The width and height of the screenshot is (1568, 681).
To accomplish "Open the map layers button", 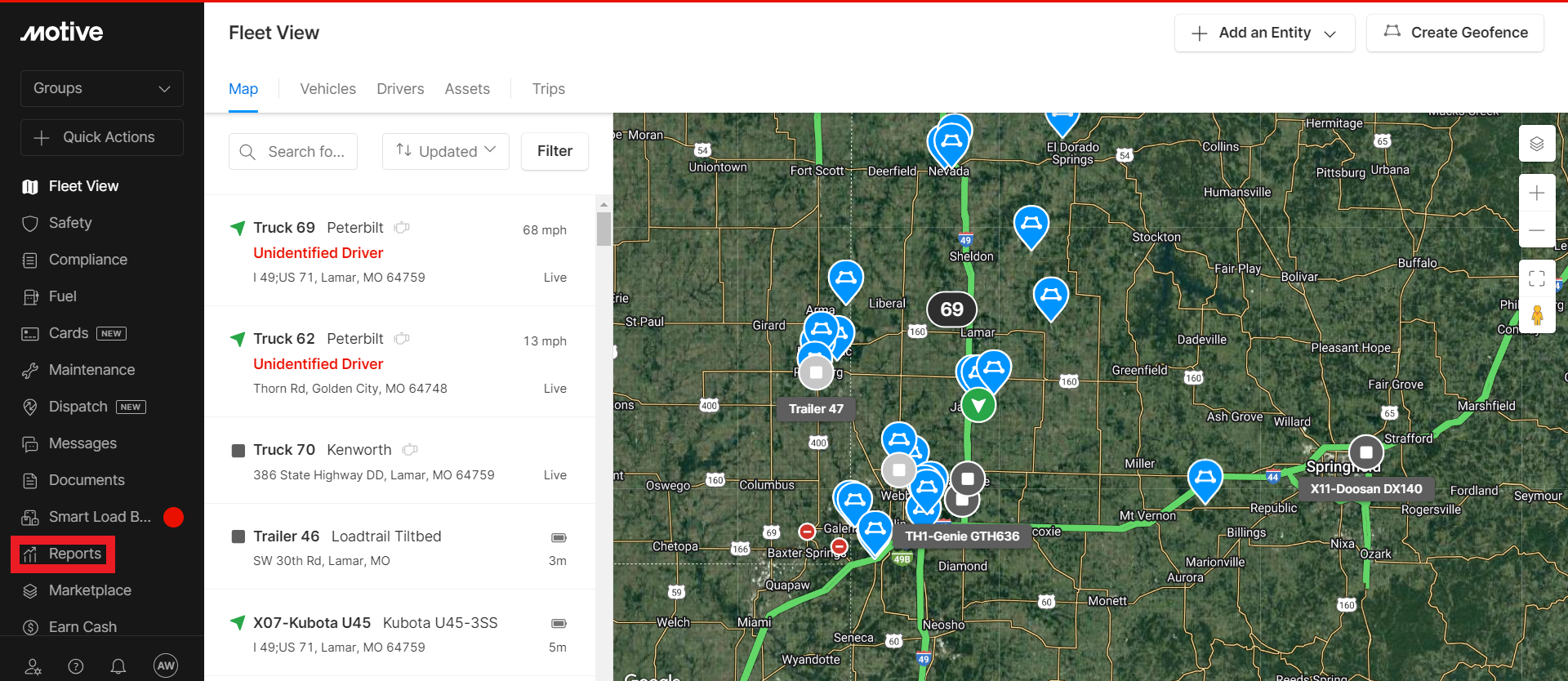I will pos(1537,145).
